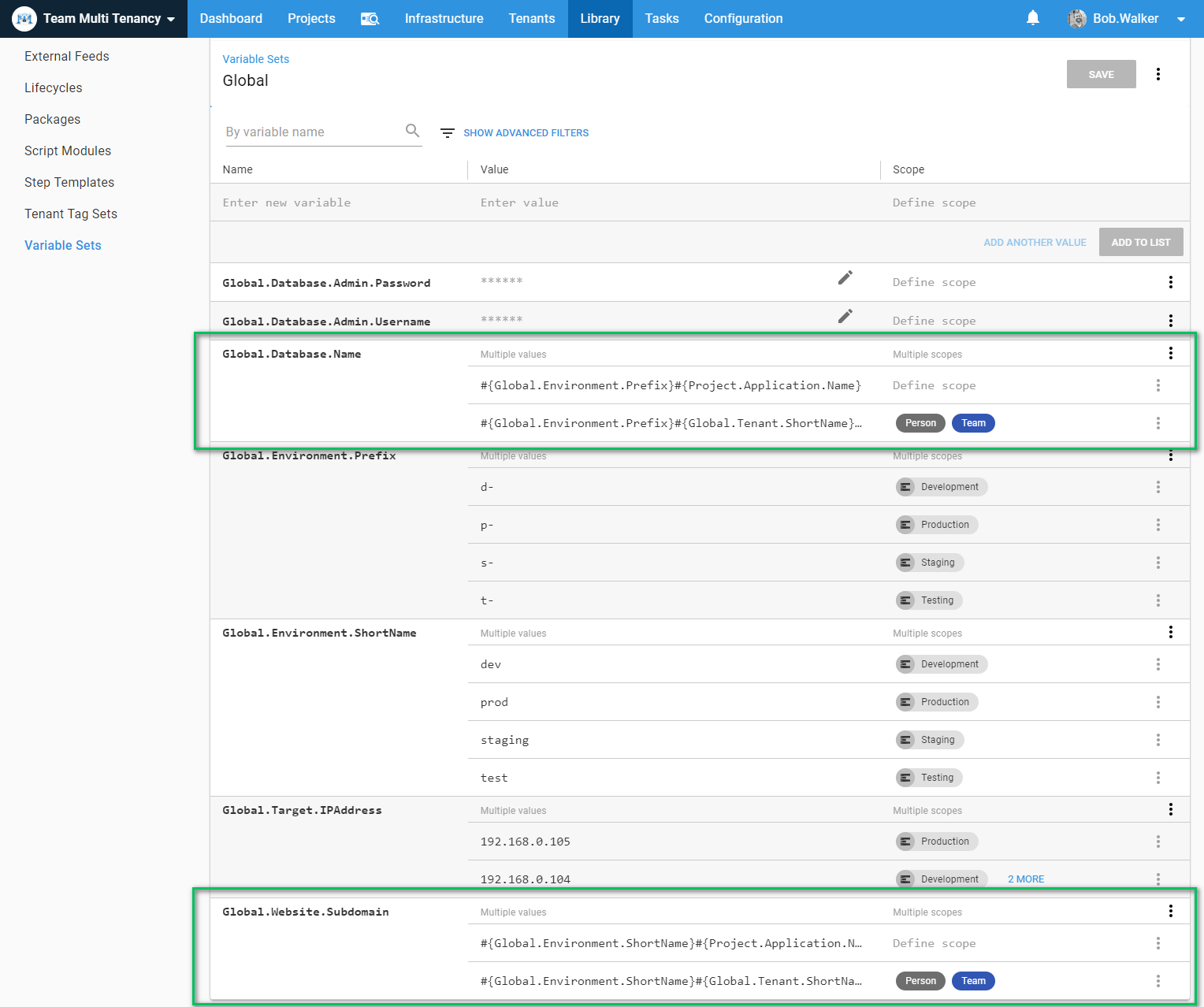The image size is (1204, 1007).
Task: Expand the Bob.Walker user menu
Action: [1127, 19]
